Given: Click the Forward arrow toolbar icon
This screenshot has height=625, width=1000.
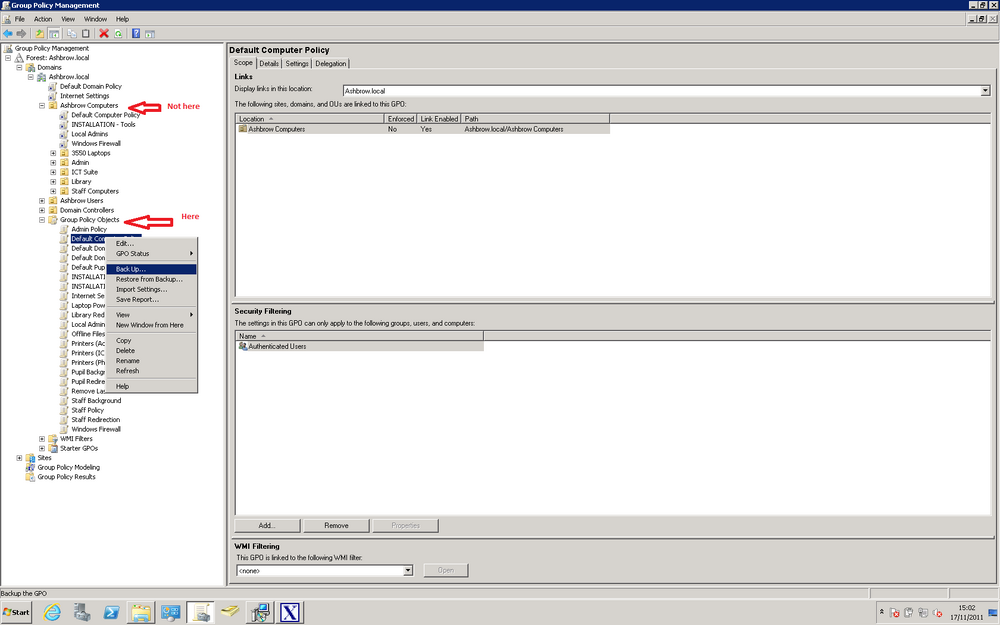Looking at the screenshot, I should pyautogui.click(x=21, y=33).
